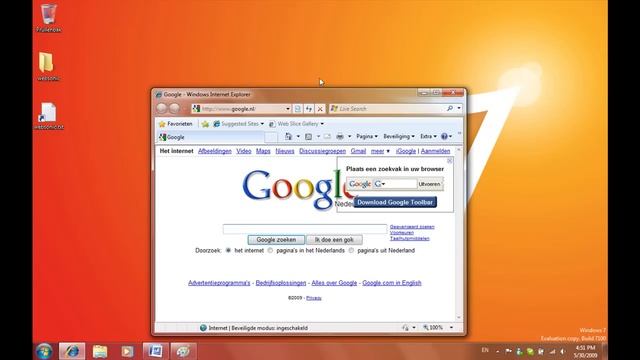
Task: Click the Compatibility View icon by address bar
Action: [x=298, y=109]
